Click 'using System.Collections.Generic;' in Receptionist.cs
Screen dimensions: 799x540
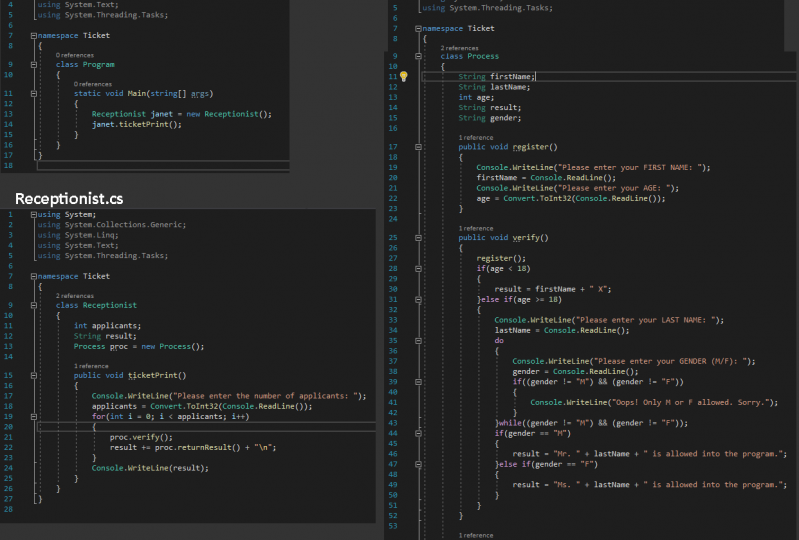[112, 225]
